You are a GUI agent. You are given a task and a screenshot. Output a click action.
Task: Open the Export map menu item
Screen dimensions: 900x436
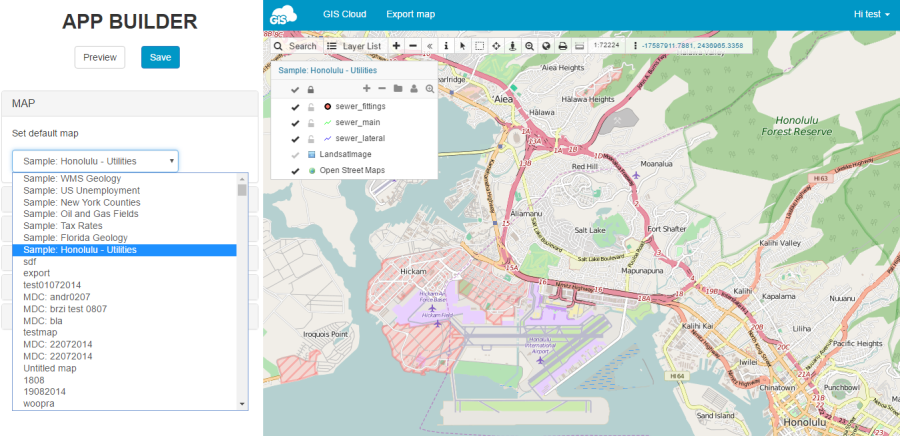(x=410, y=14)
